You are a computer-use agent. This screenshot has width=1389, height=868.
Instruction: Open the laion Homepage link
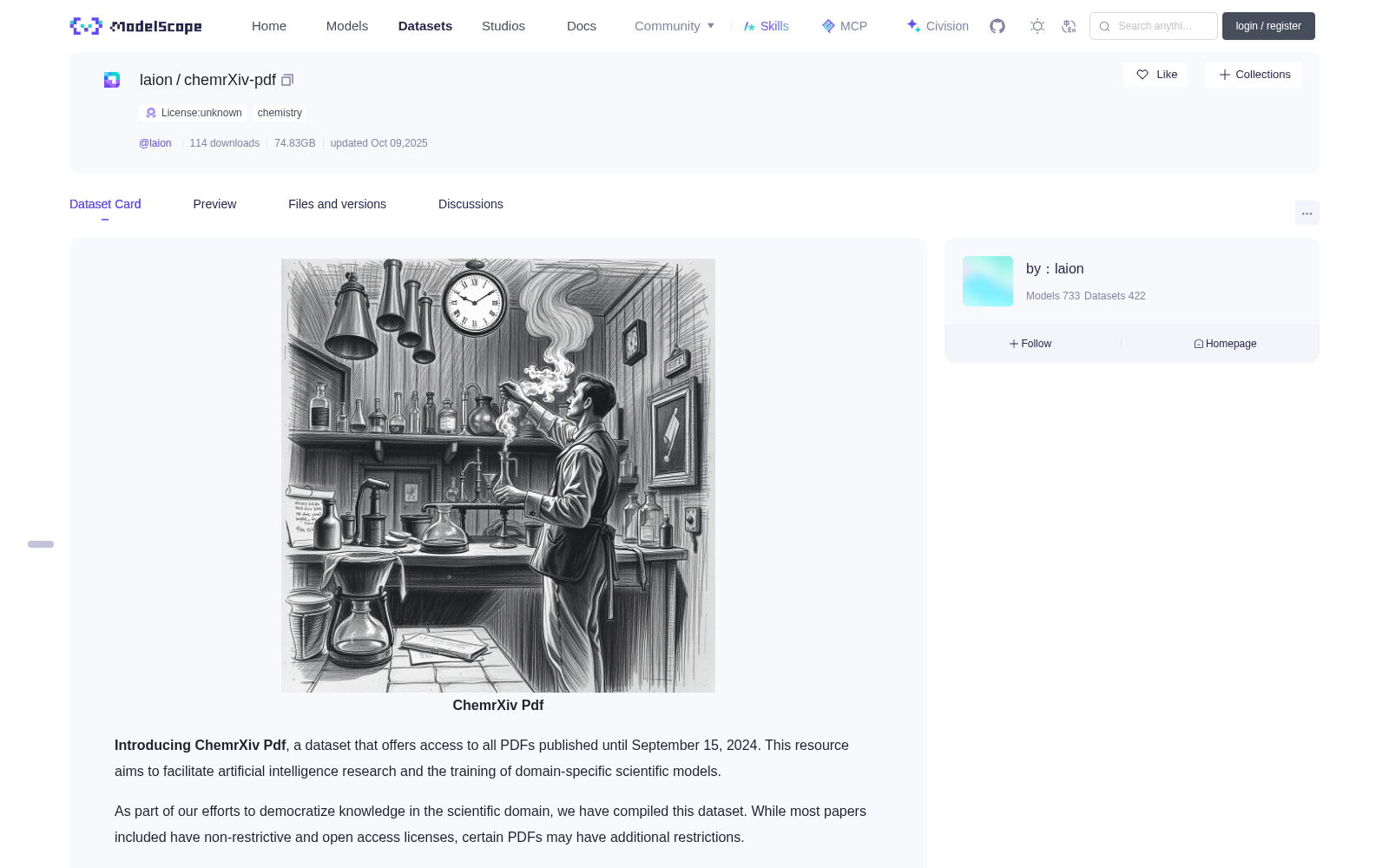[1225, 344]
